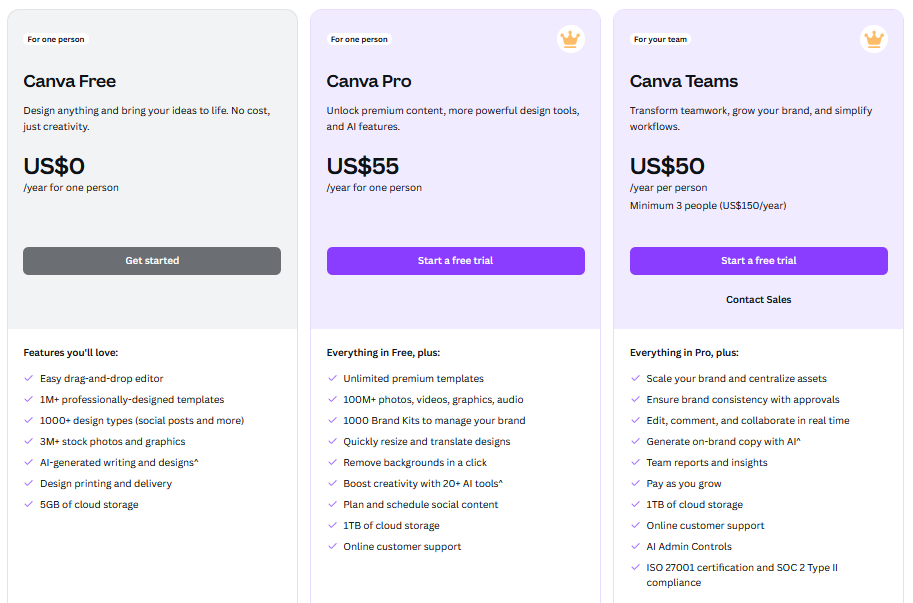This screenshot has height=603, width=913.
Task: Click the crown icon on Canva Pro card
Action: [570, 39]
